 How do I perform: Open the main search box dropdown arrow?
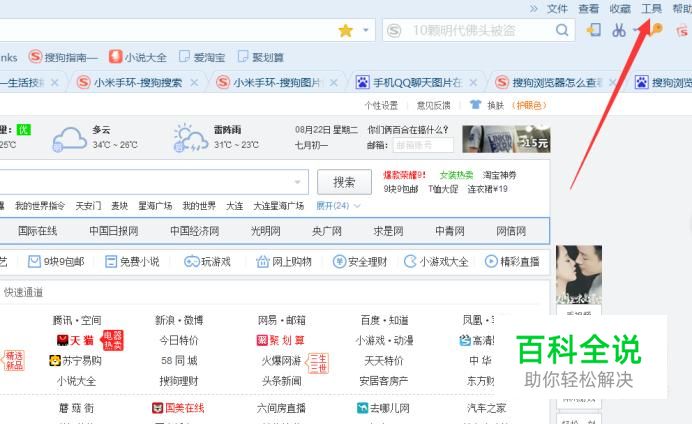click(x=297, y=182)
